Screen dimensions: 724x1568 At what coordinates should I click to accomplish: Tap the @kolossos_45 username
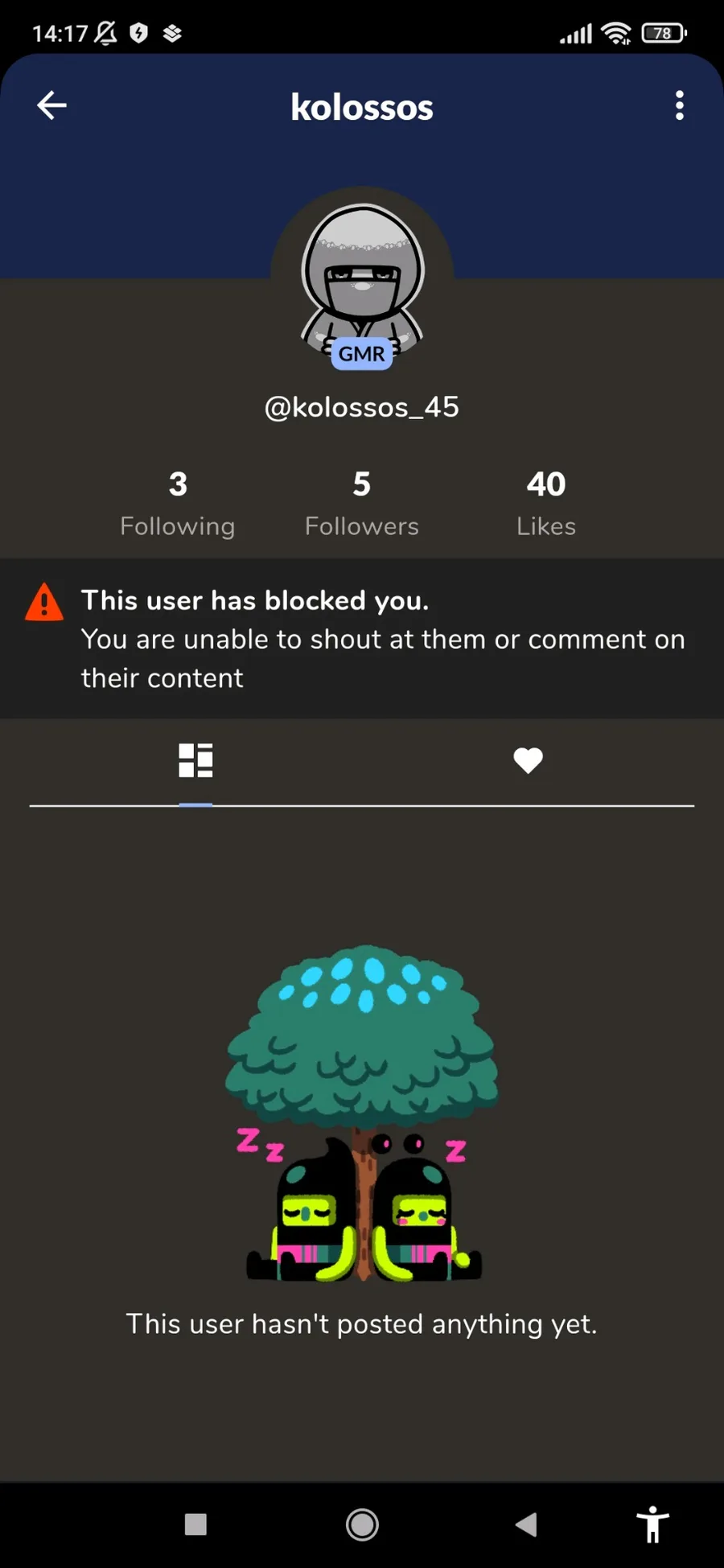(362, 407)
